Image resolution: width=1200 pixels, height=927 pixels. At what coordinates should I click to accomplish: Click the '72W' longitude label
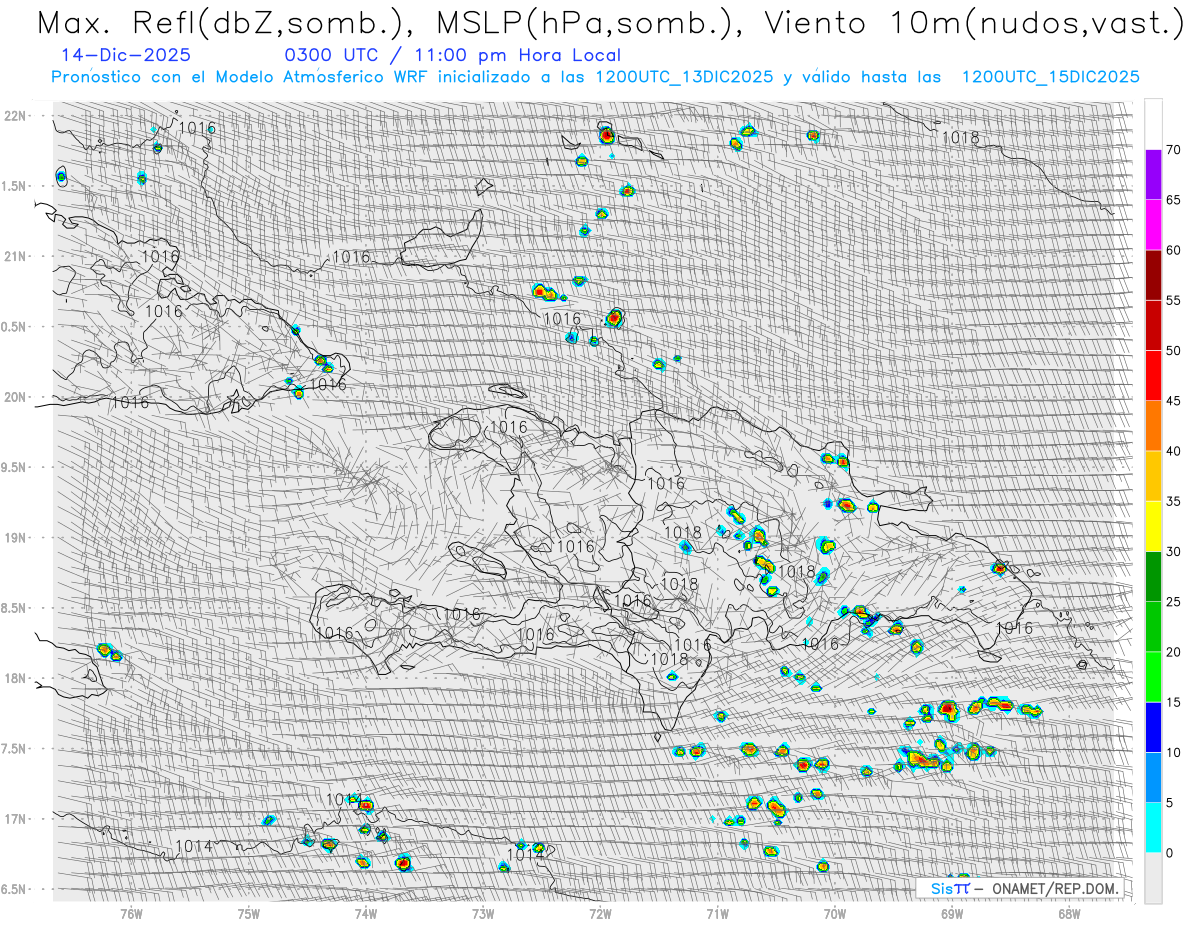(600, 913)
